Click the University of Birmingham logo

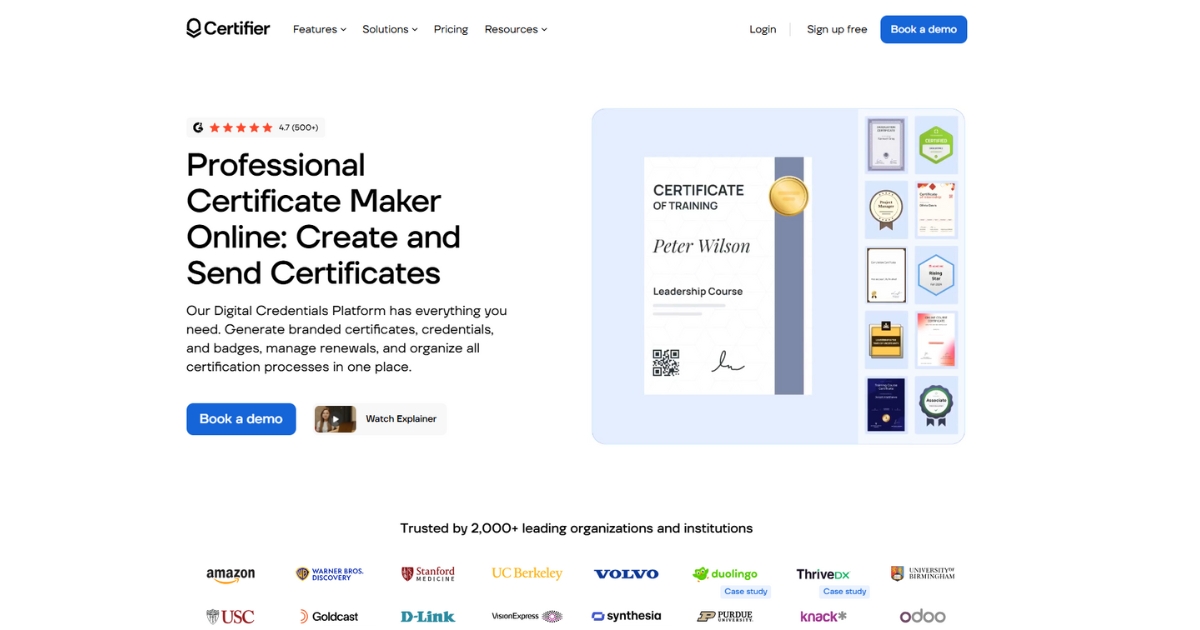pyautogui.click(x=923, y=574)
